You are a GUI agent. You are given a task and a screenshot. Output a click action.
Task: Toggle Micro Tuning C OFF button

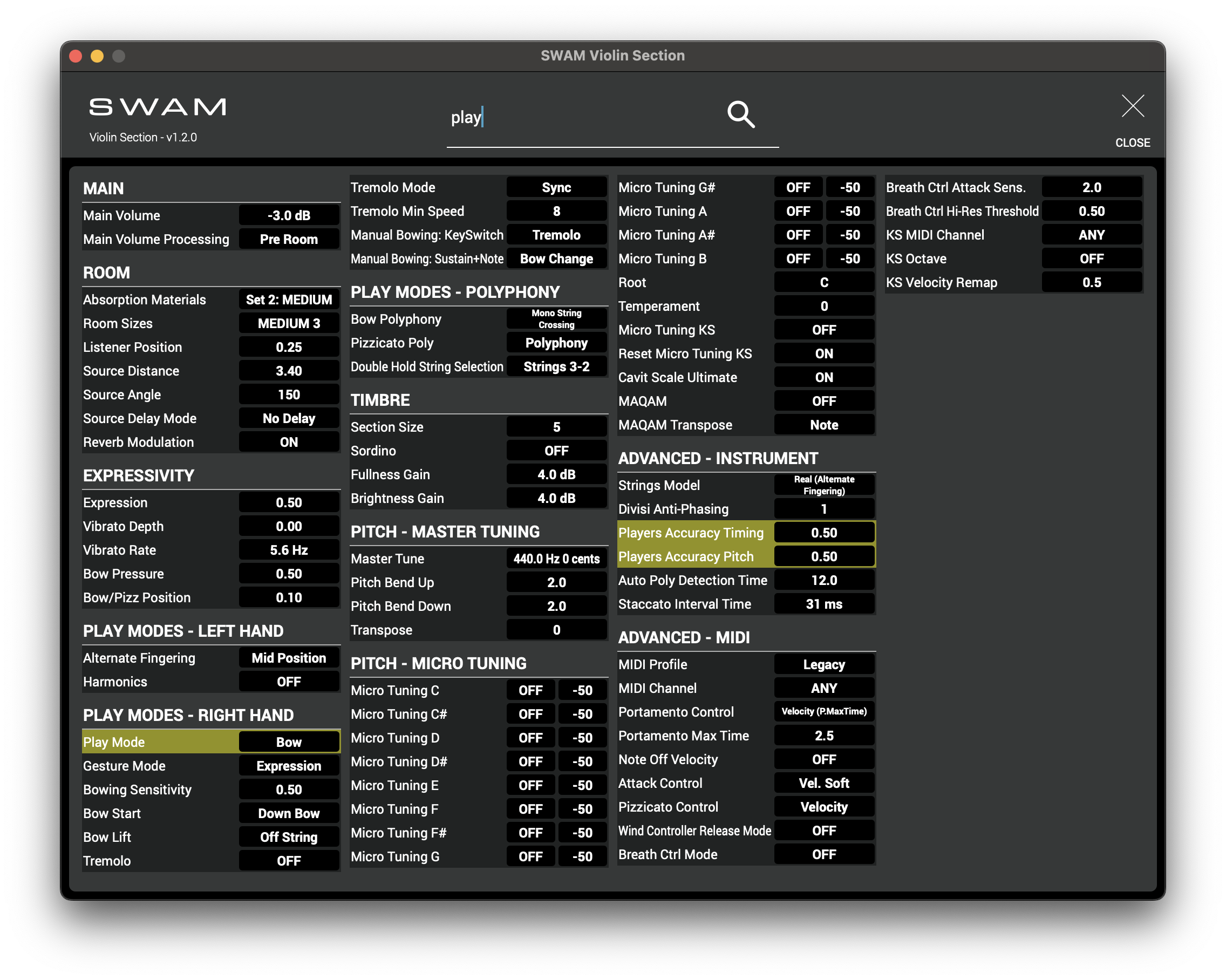click(x=530, y=690)
